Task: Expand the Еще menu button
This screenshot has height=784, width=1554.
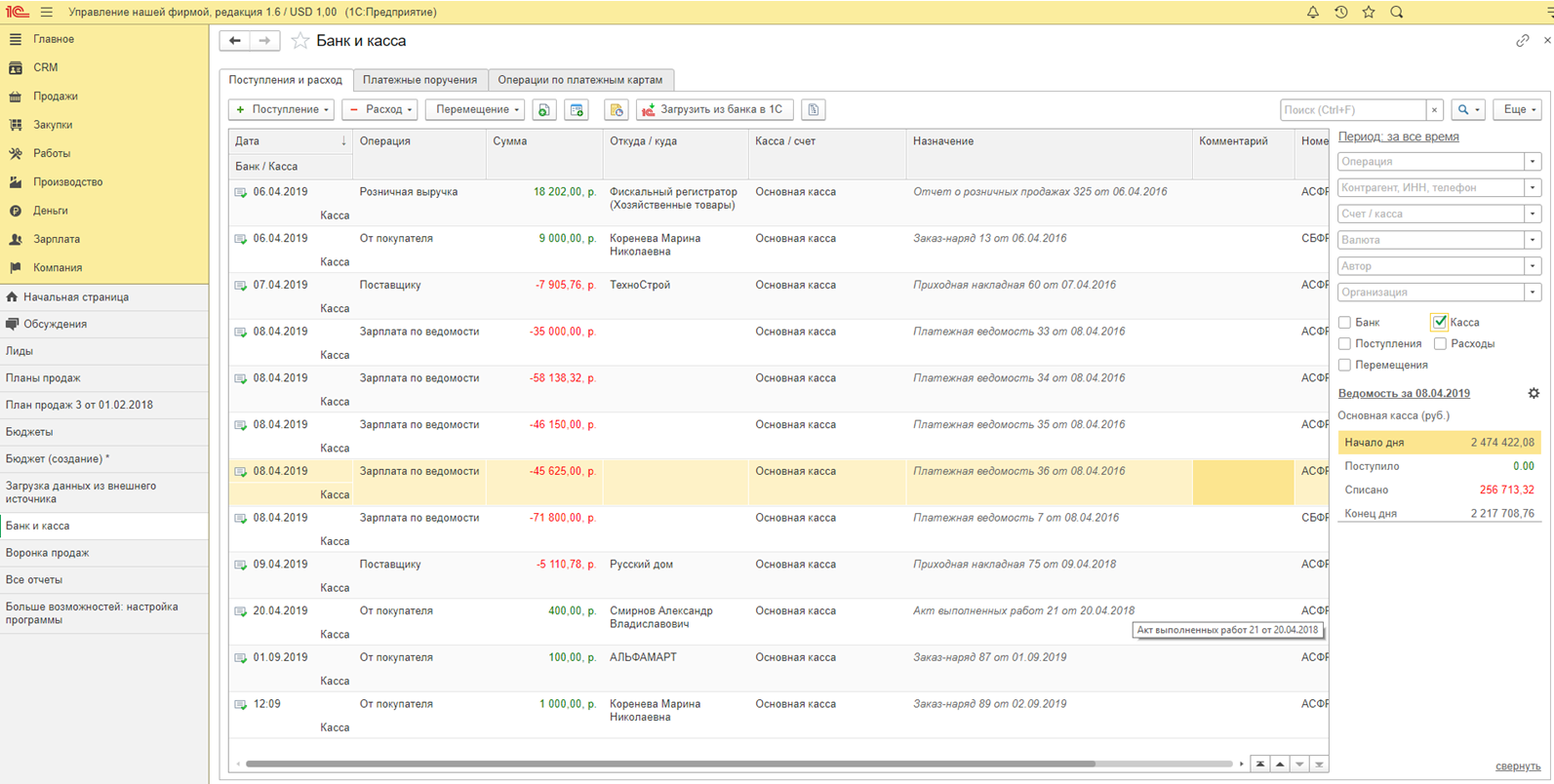Action: point(1517,109)
